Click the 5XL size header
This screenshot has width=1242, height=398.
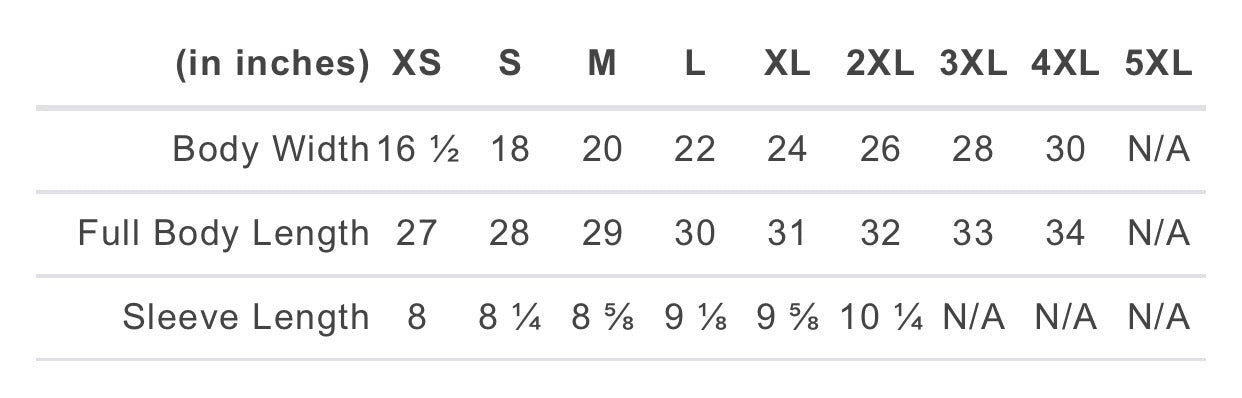click(x=1158, y=64)
